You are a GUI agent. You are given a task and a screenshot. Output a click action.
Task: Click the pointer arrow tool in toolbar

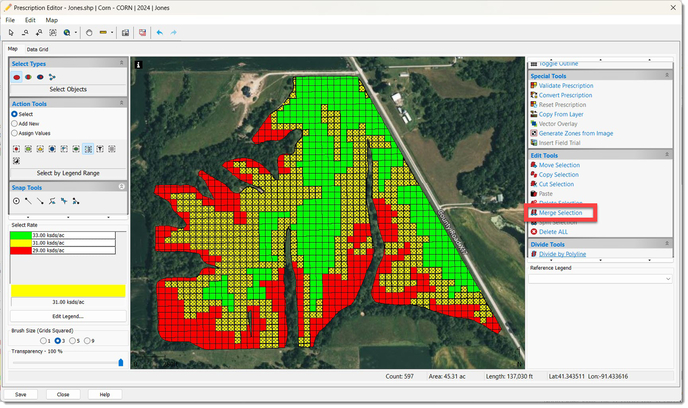11,32
